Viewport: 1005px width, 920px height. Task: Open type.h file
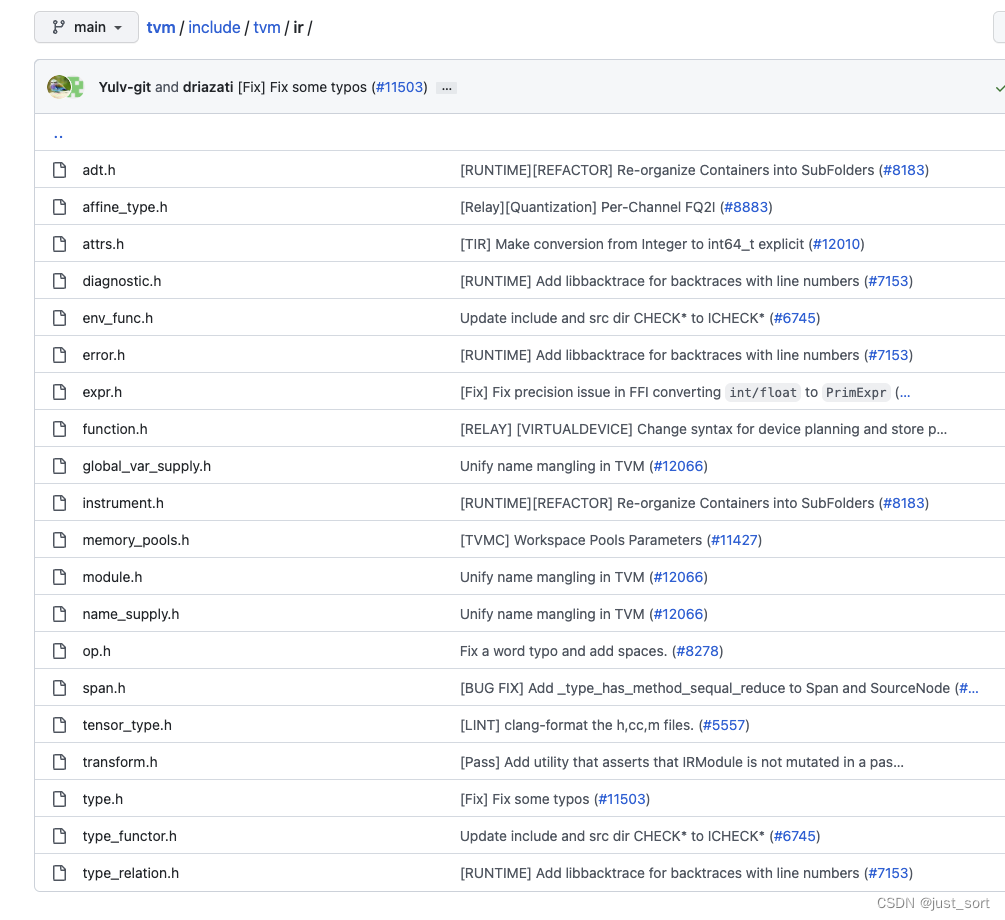[x=103, y=799]
